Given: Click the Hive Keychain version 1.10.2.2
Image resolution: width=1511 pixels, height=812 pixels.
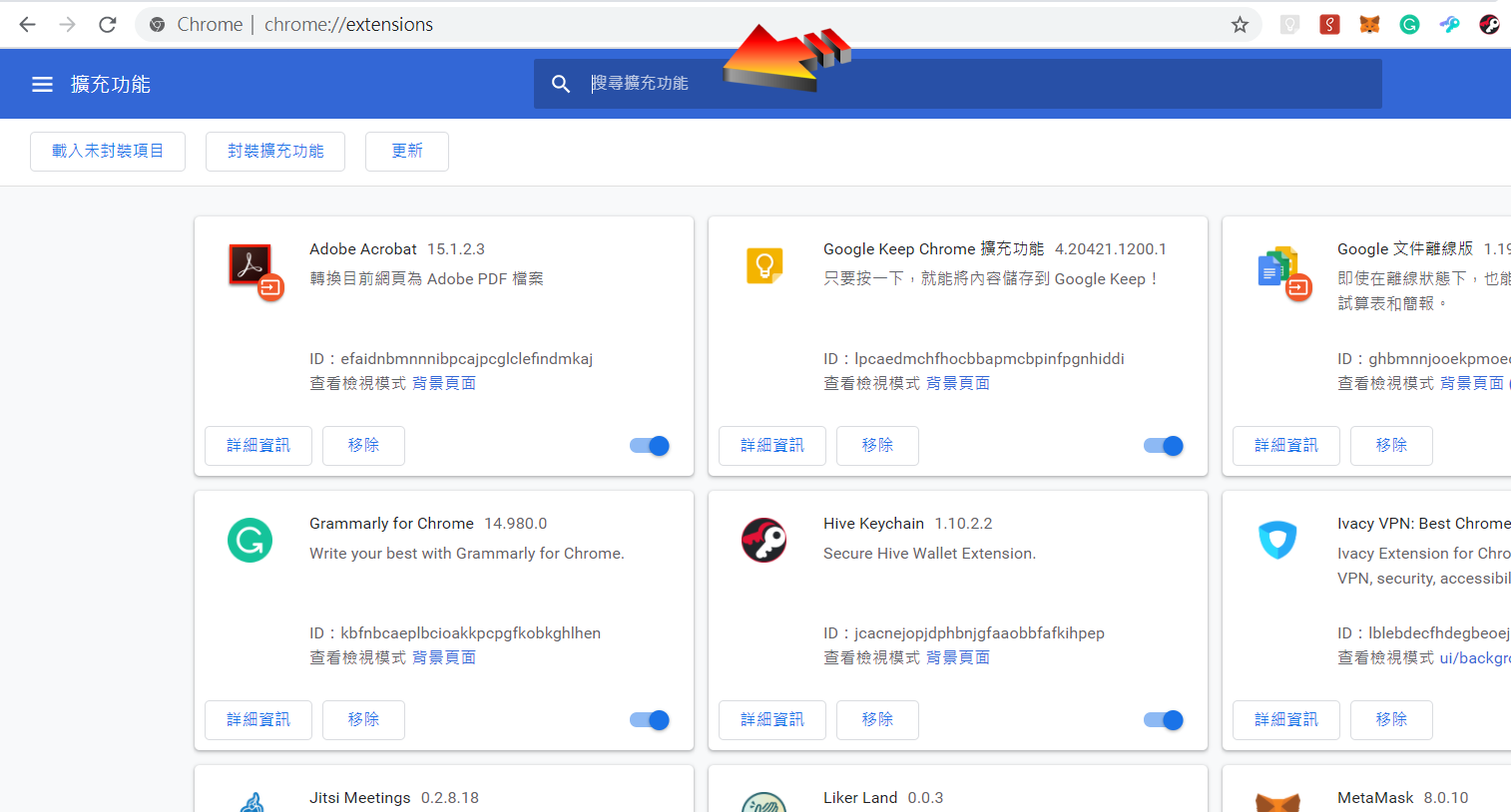Looking at the screenshot, I should pos(963,524).
